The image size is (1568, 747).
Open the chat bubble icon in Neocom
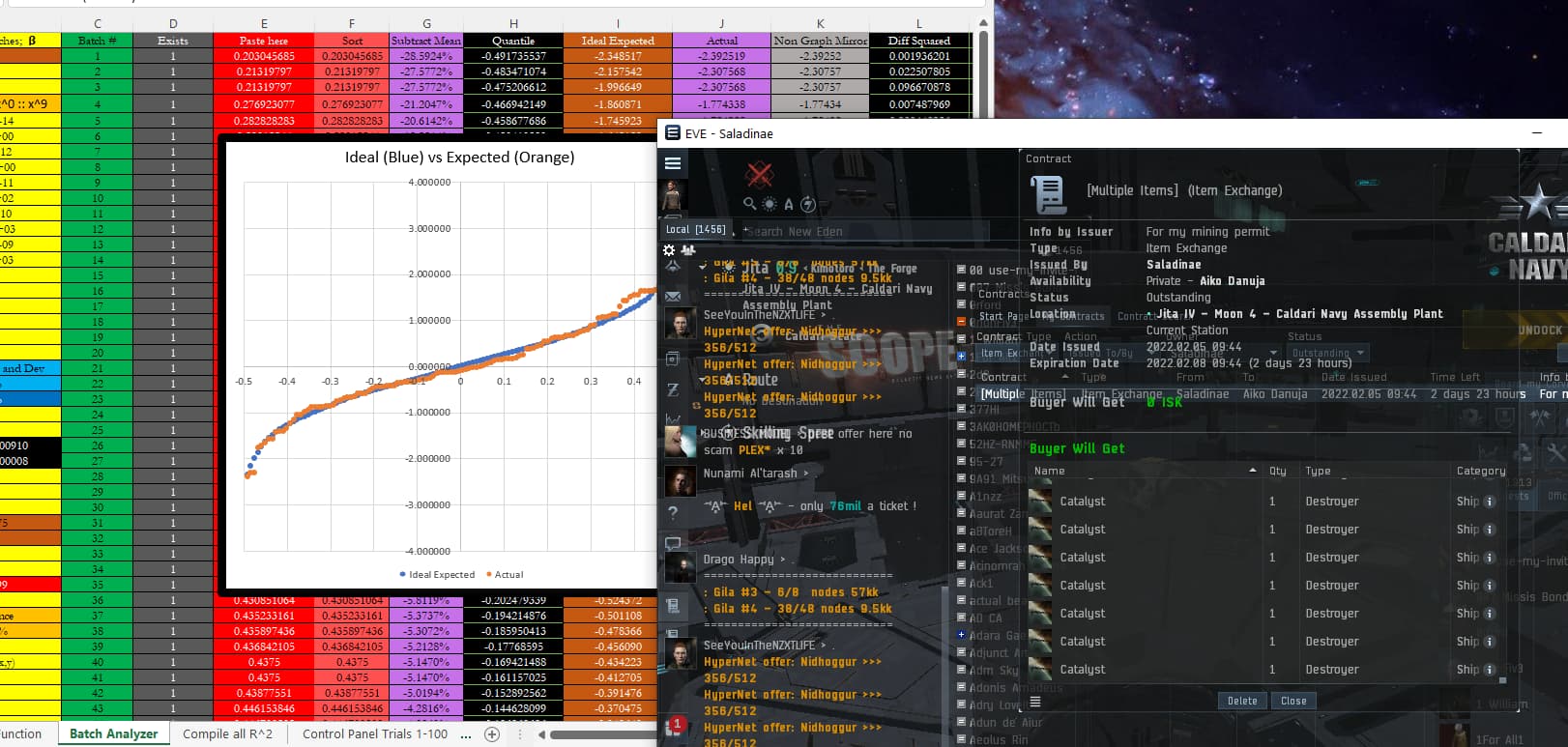click(x=673, y=543)
